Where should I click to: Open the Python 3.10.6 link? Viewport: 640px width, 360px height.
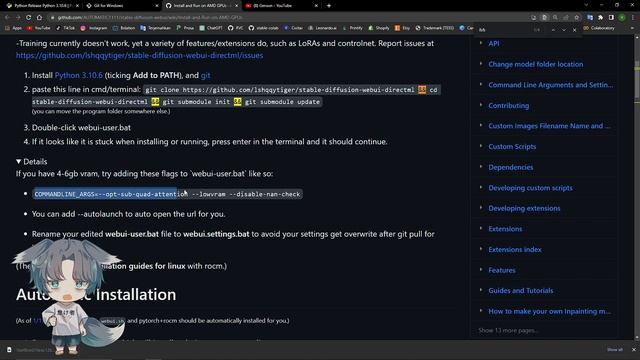click(x=78, y=75)
